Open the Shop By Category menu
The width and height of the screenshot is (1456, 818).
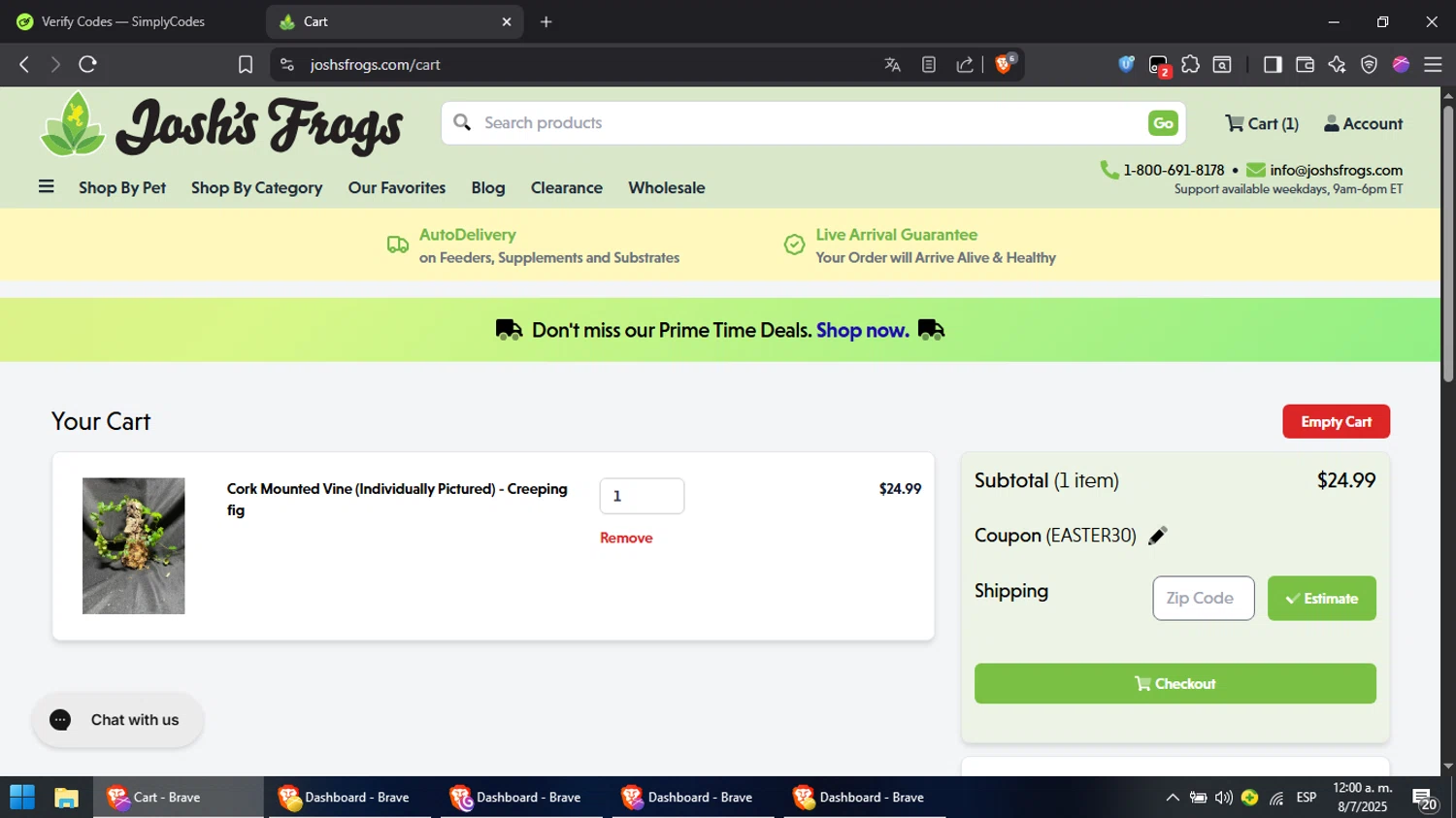[256, 187]
